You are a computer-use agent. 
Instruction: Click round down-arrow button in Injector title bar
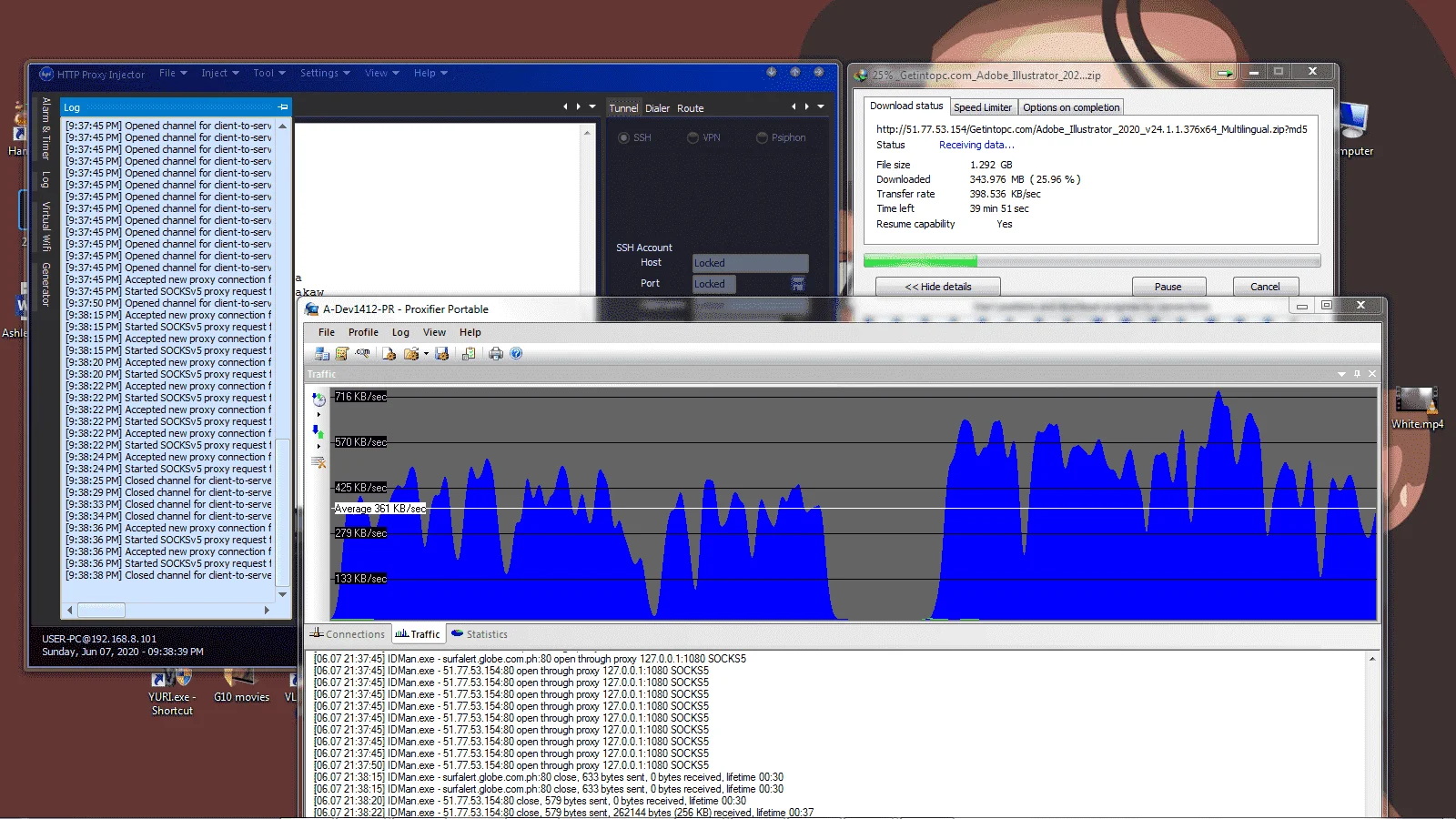[x=771, y=72]
